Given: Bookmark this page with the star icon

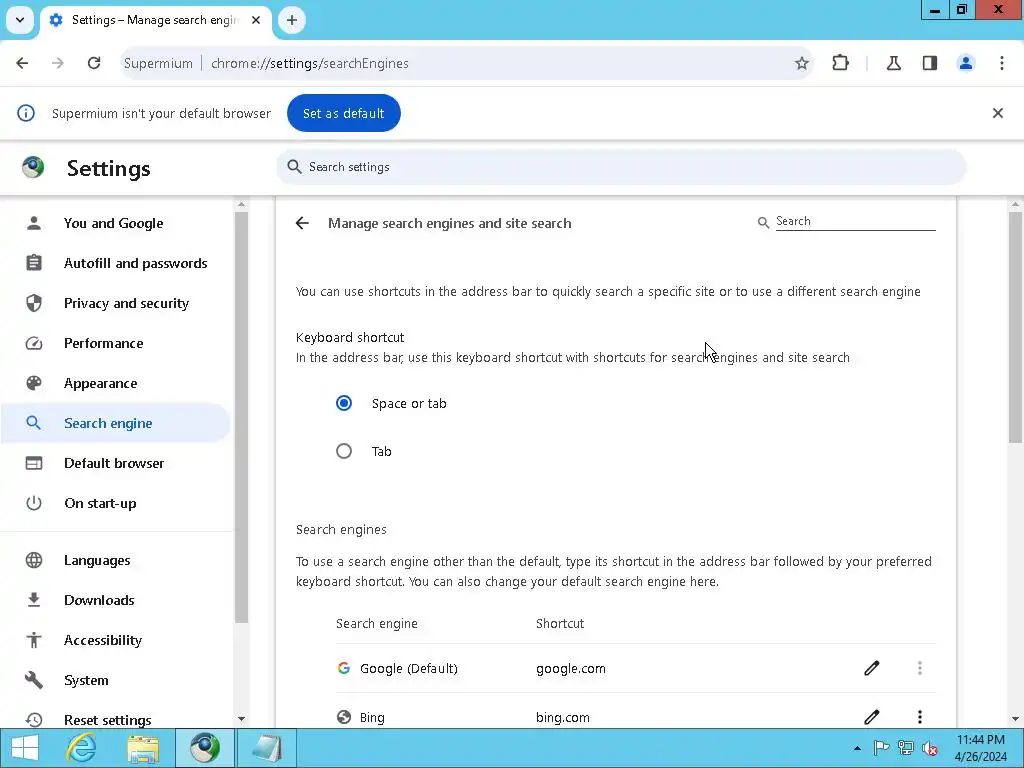Looking at the screenshot, I should click(801, 63).
